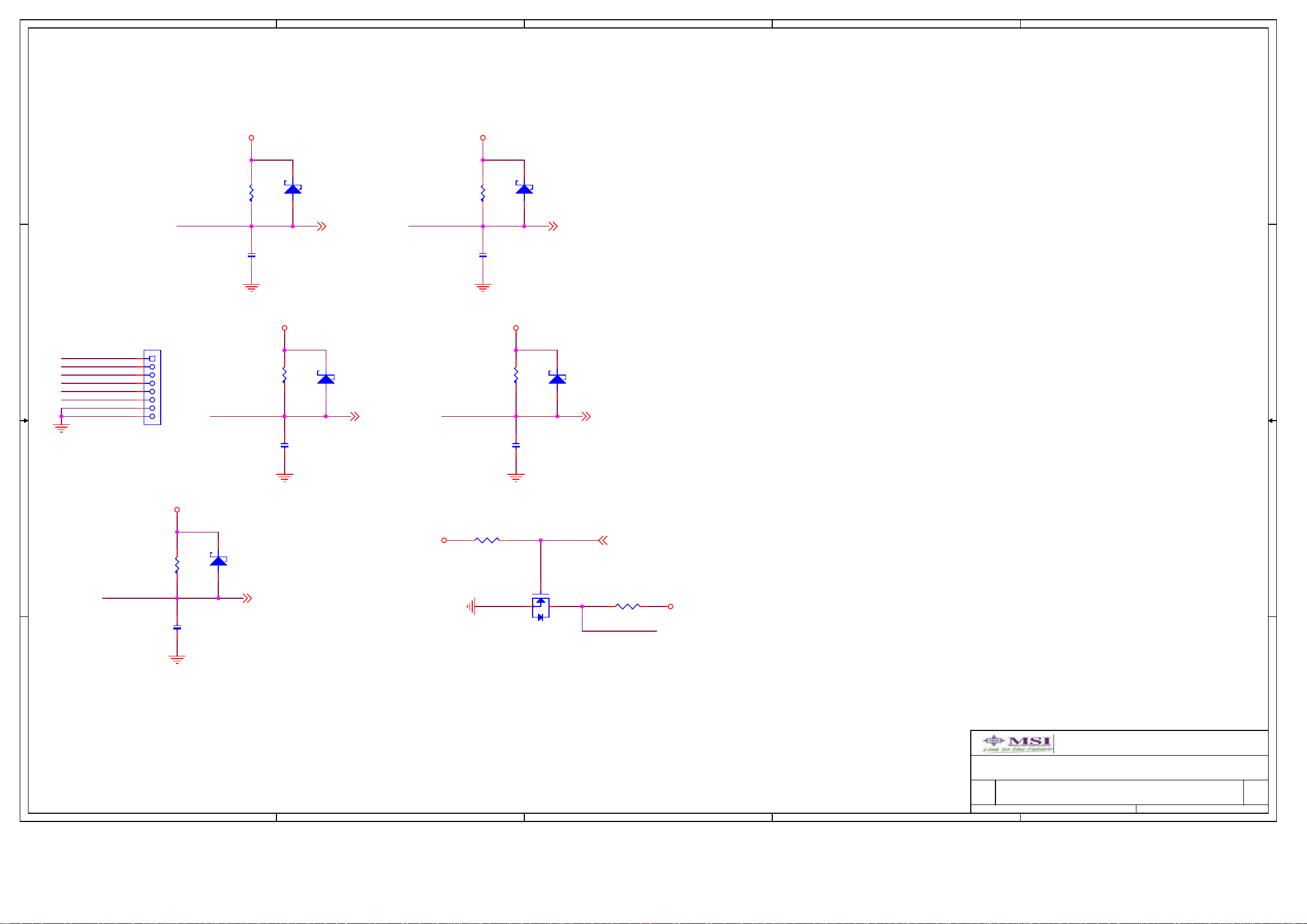Screen dimensions: 1307x924
Task: Click the power terminal circle right of the MOSFET resistor
Action: tap(671, 606)
